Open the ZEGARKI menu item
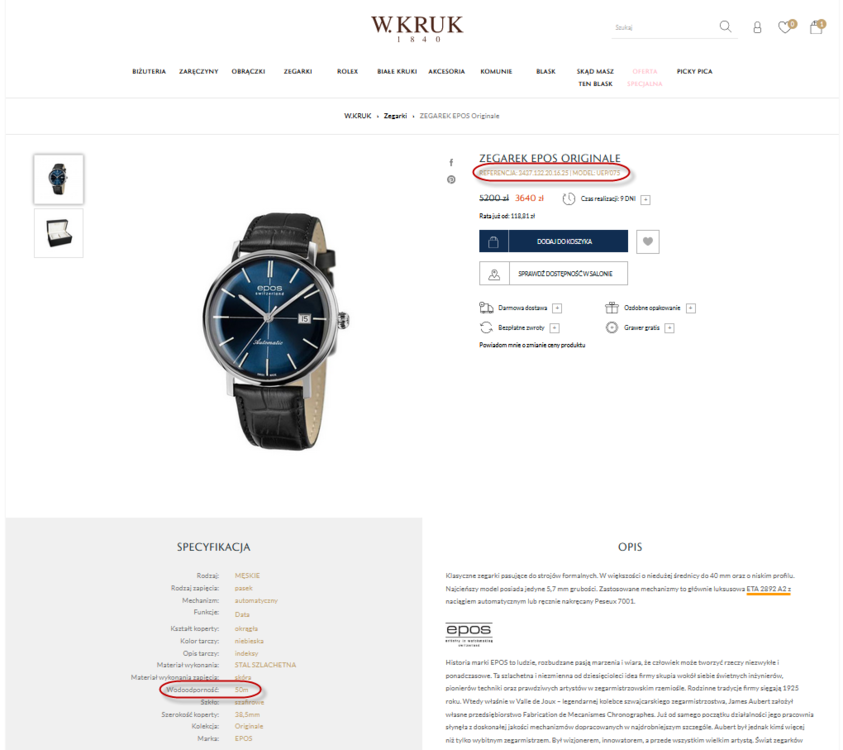Viewport: 843px width, 750px height. 298,71
